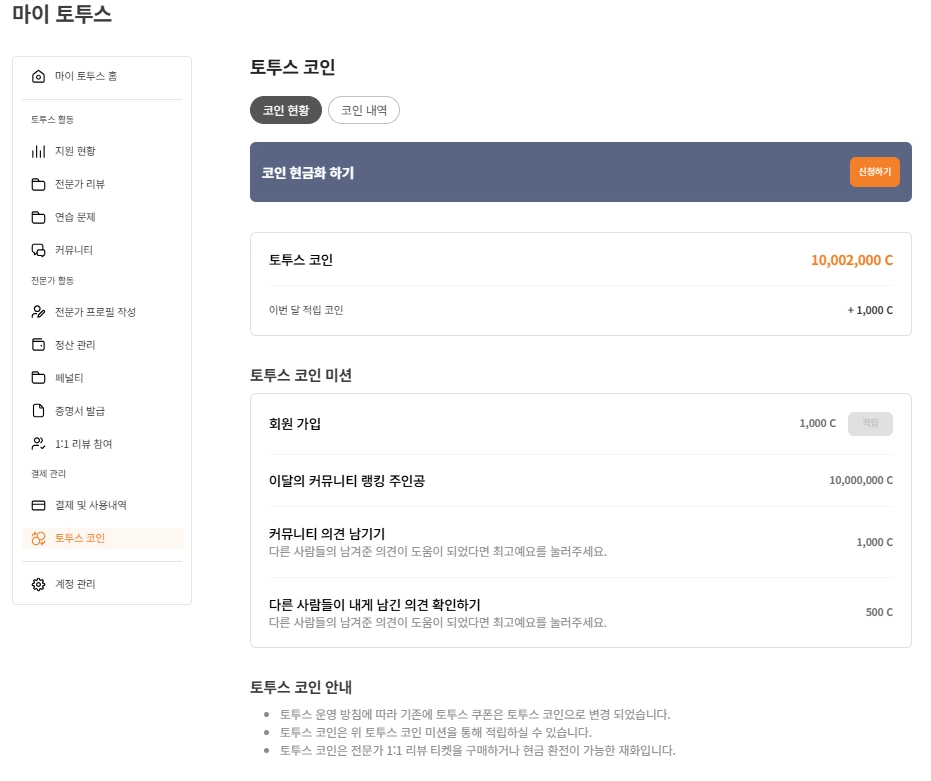Click the 계정 관리 gear icon
Screen dimensions: 931x781
click(x=38, y=584)
